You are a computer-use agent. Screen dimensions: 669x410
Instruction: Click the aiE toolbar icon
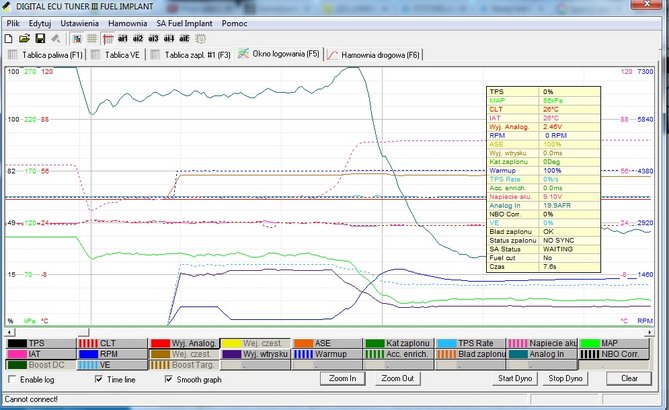[184, 39]
